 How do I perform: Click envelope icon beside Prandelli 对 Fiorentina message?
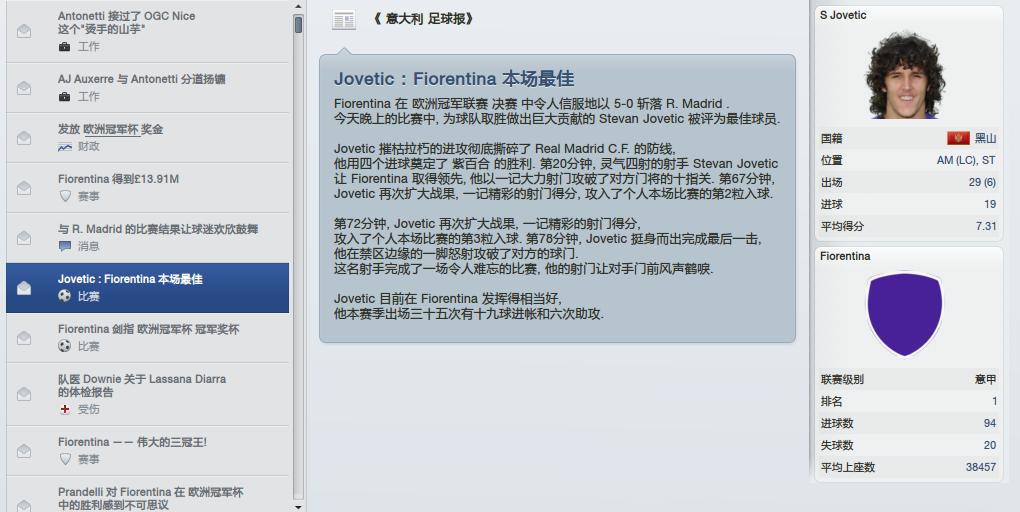click(24, 505)
